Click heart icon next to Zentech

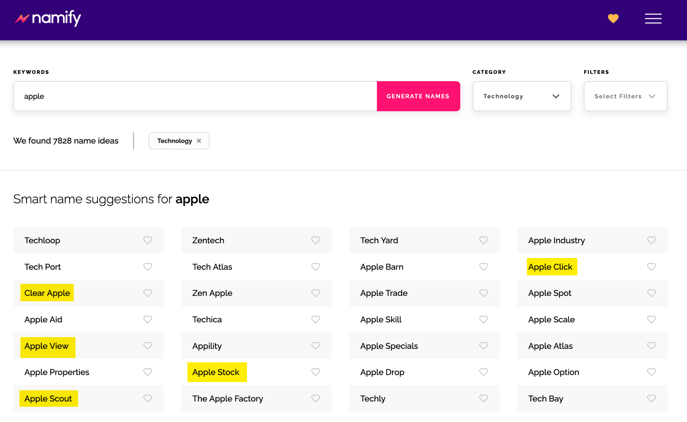[x=316, y=240]
